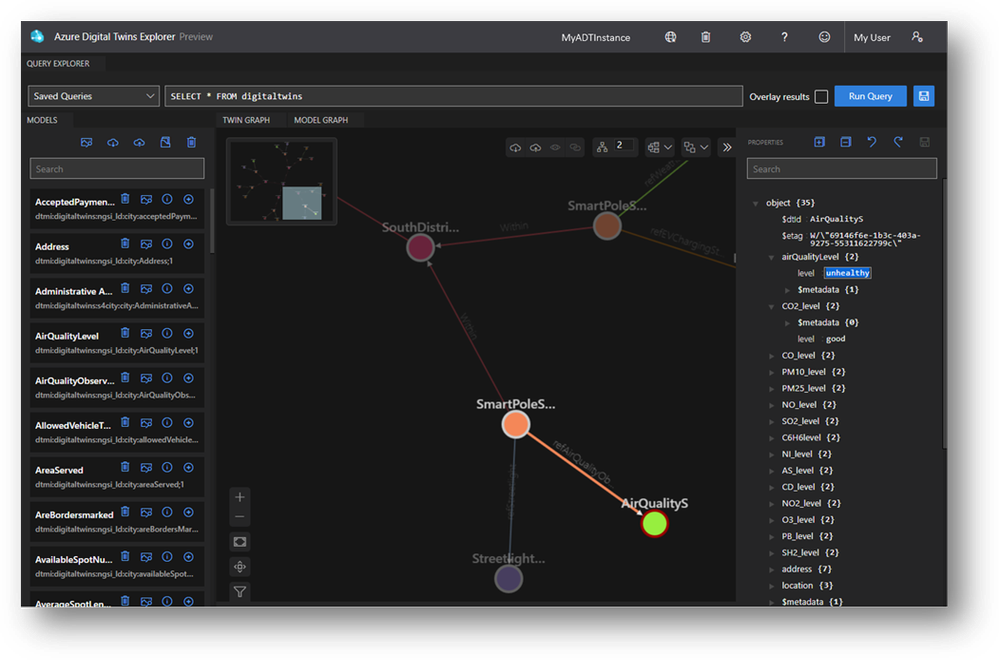View info for the Address model

tap(167, 243)
